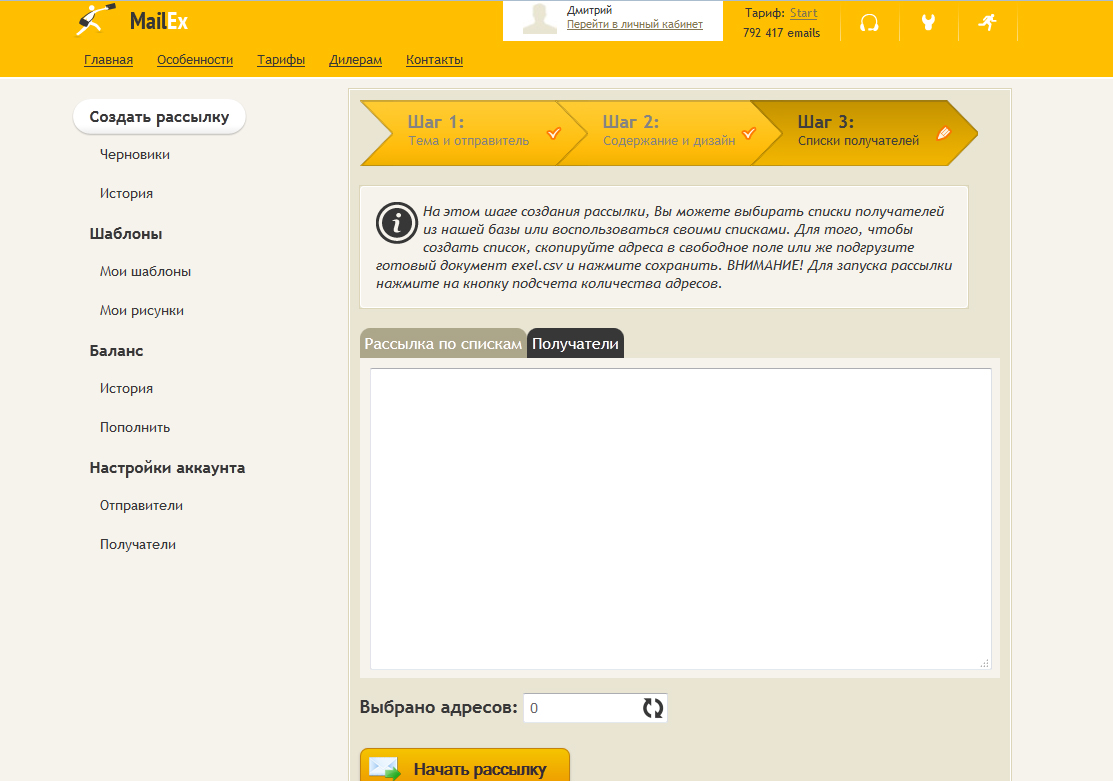The image size is (1113, 781).
Task: Open settings via the wrench icon
Action: (x=928, y=23)
